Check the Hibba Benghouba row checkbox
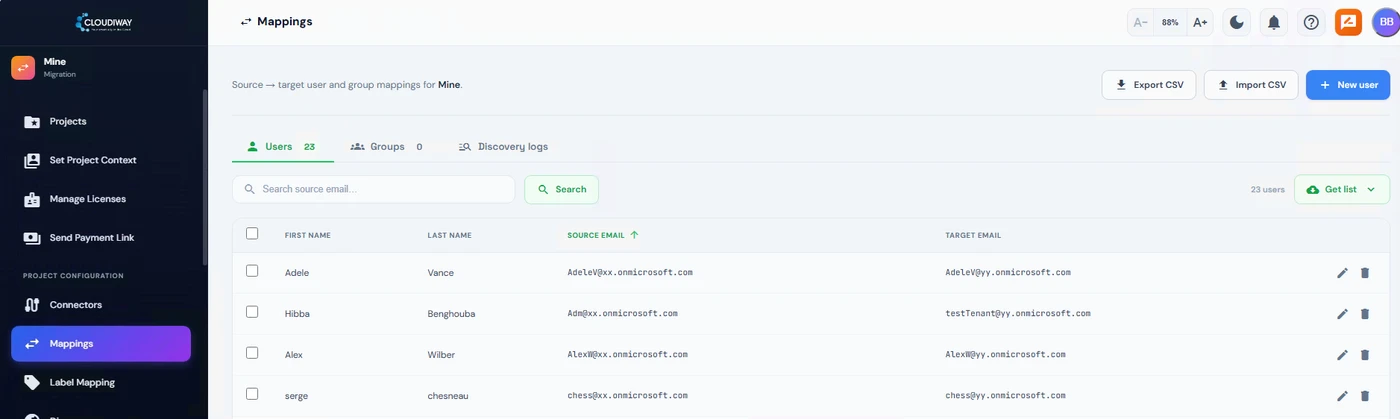 point(252,312)
